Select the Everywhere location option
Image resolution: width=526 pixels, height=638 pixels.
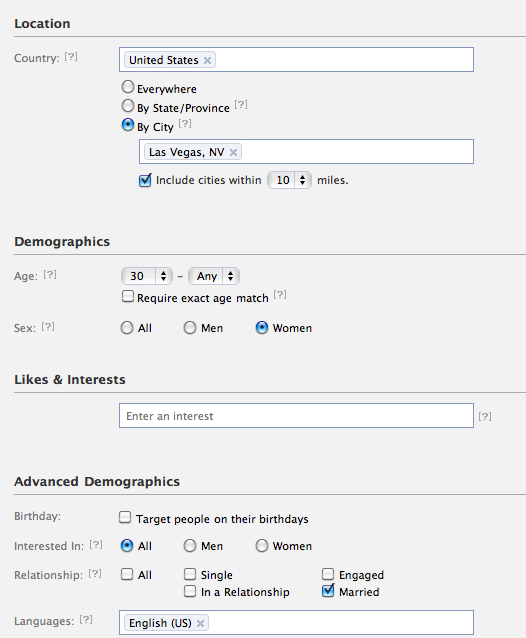pyautogui.click(x=128, y=87)
